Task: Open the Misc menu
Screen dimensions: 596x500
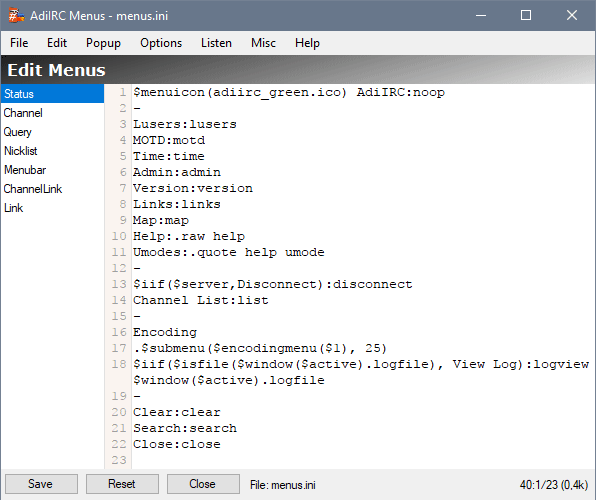Action: point(263,43)
